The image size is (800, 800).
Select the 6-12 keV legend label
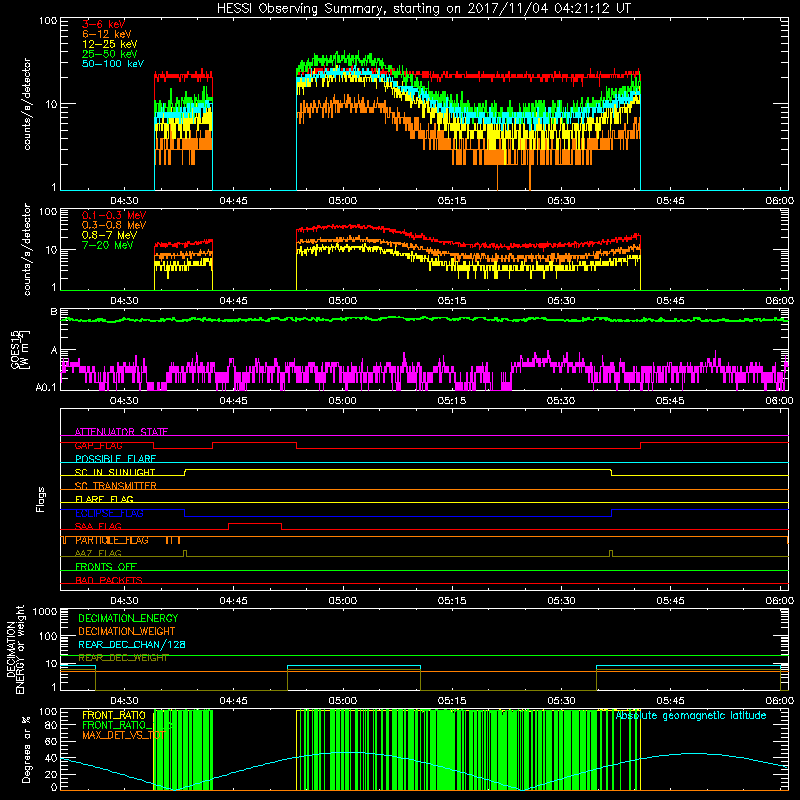point(107,34)
